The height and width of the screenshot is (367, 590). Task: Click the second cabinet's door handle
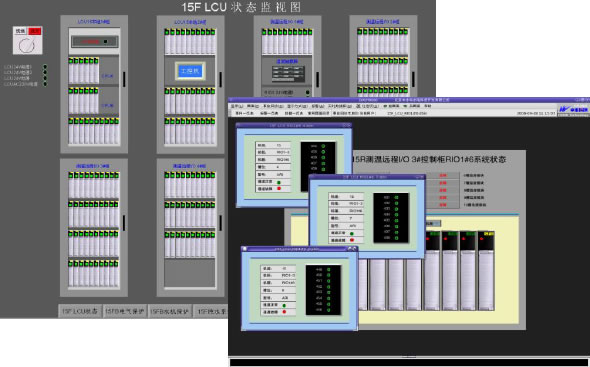tap(220, 79)
